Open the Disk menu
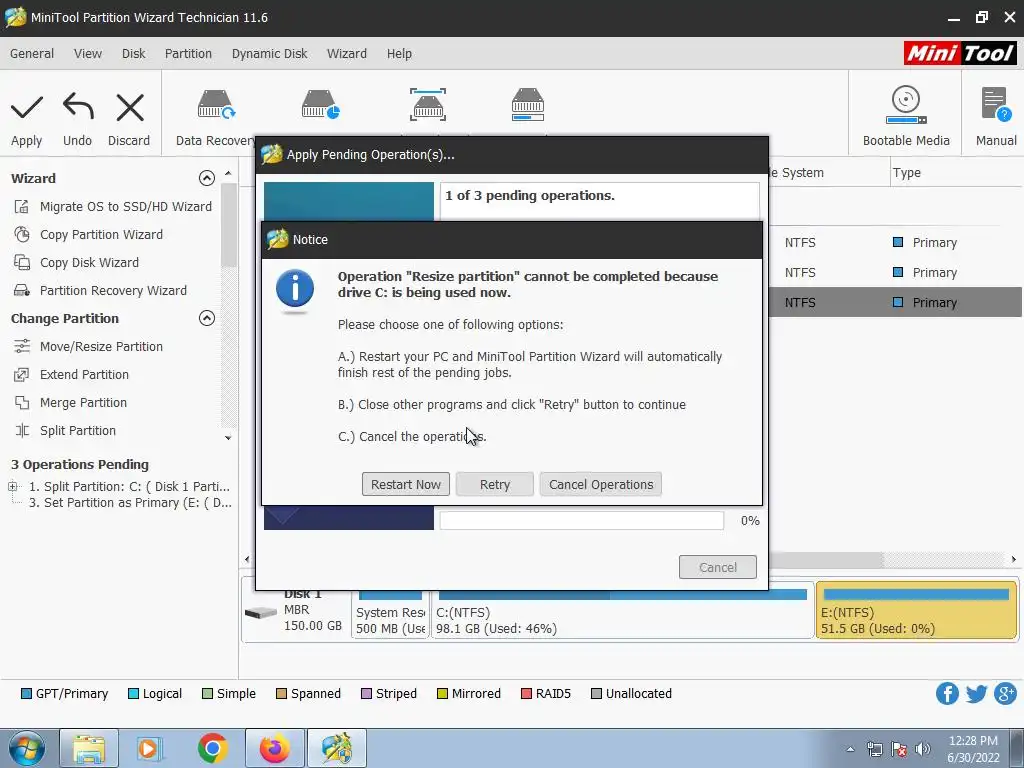This screenshot has width=1024, height=768. (133, 54)
